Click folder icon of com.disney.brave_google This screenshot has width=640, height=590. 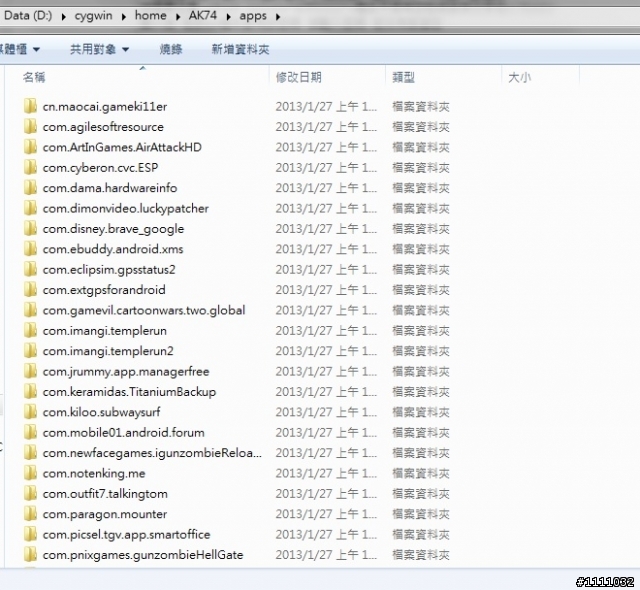click(x=31, y=229)
